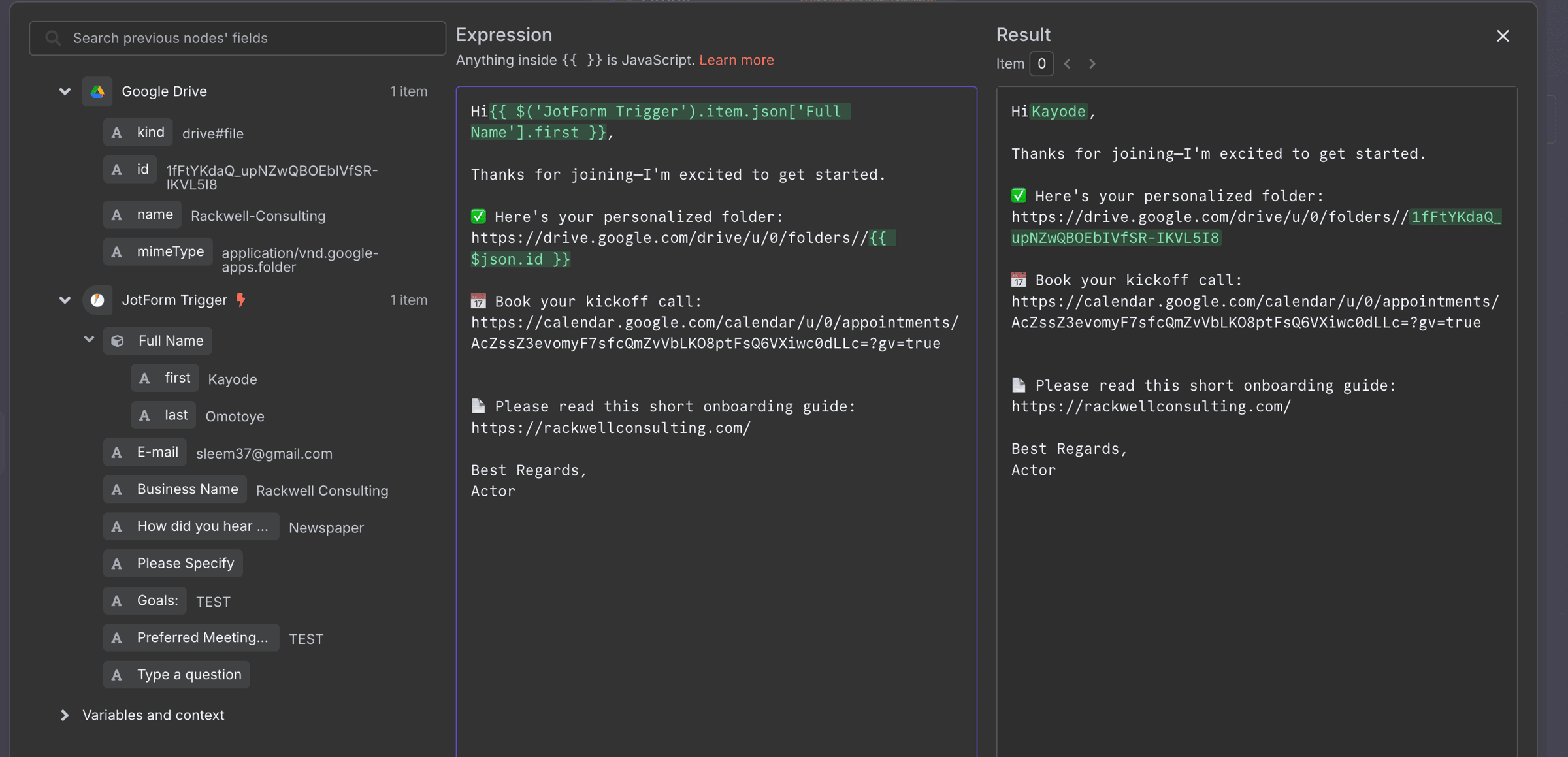Select the Preferred Meeting field pill
Image resolution: width=1568 pixels, height=757 pixels.
click(191, 638)
